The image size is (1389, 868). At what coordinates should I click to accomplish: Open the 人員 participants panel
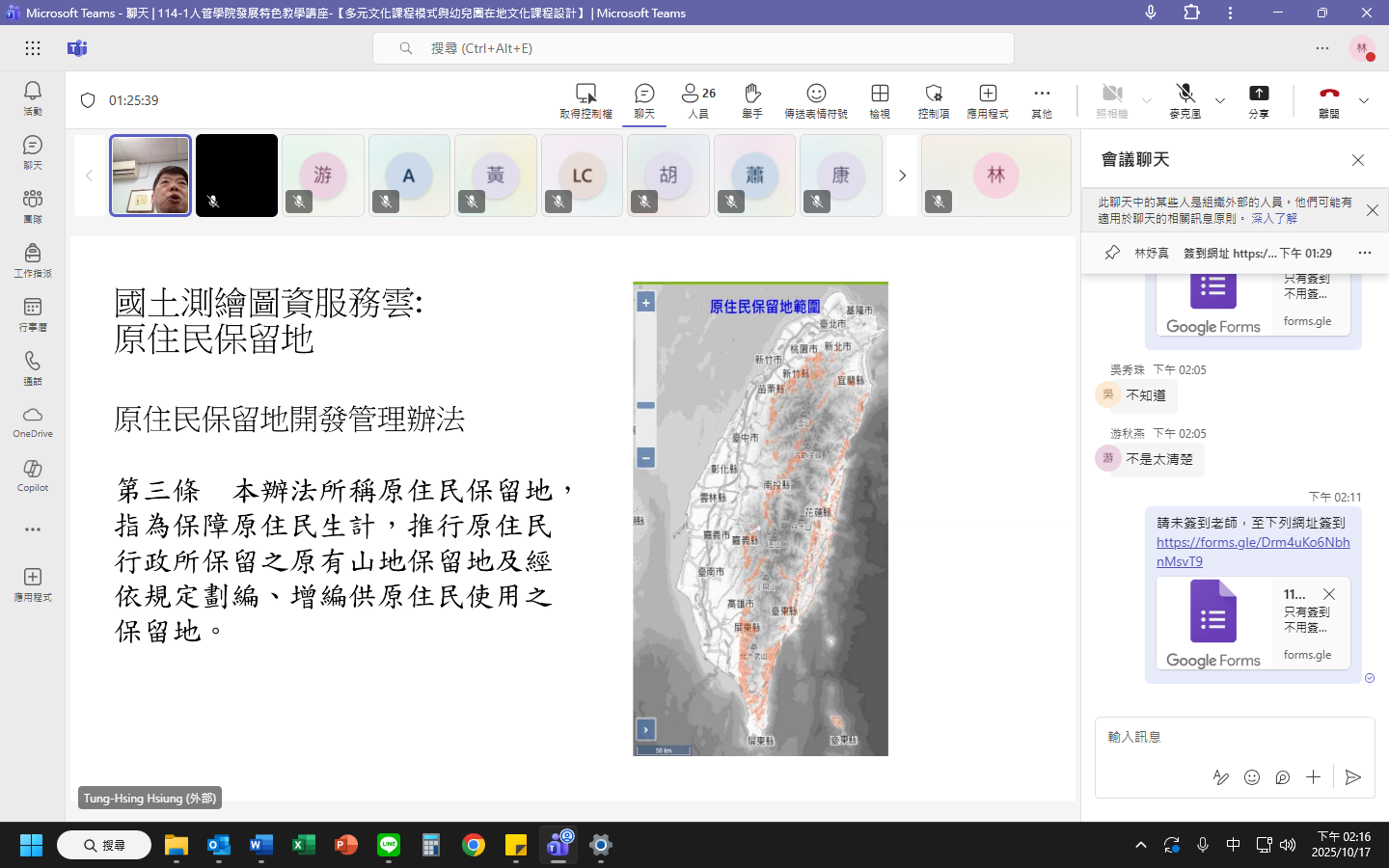pos(698,99)
